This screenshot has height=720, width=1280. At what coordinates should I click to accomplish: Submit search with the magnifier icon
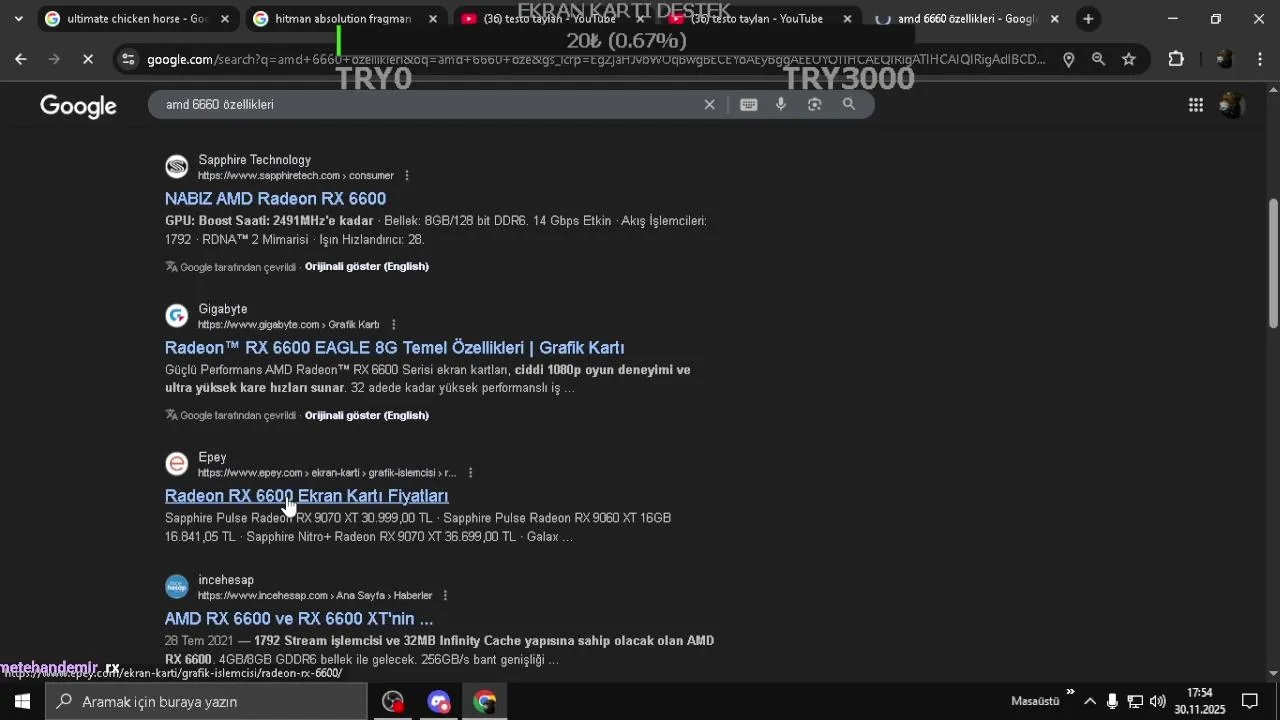pos(849,104)
